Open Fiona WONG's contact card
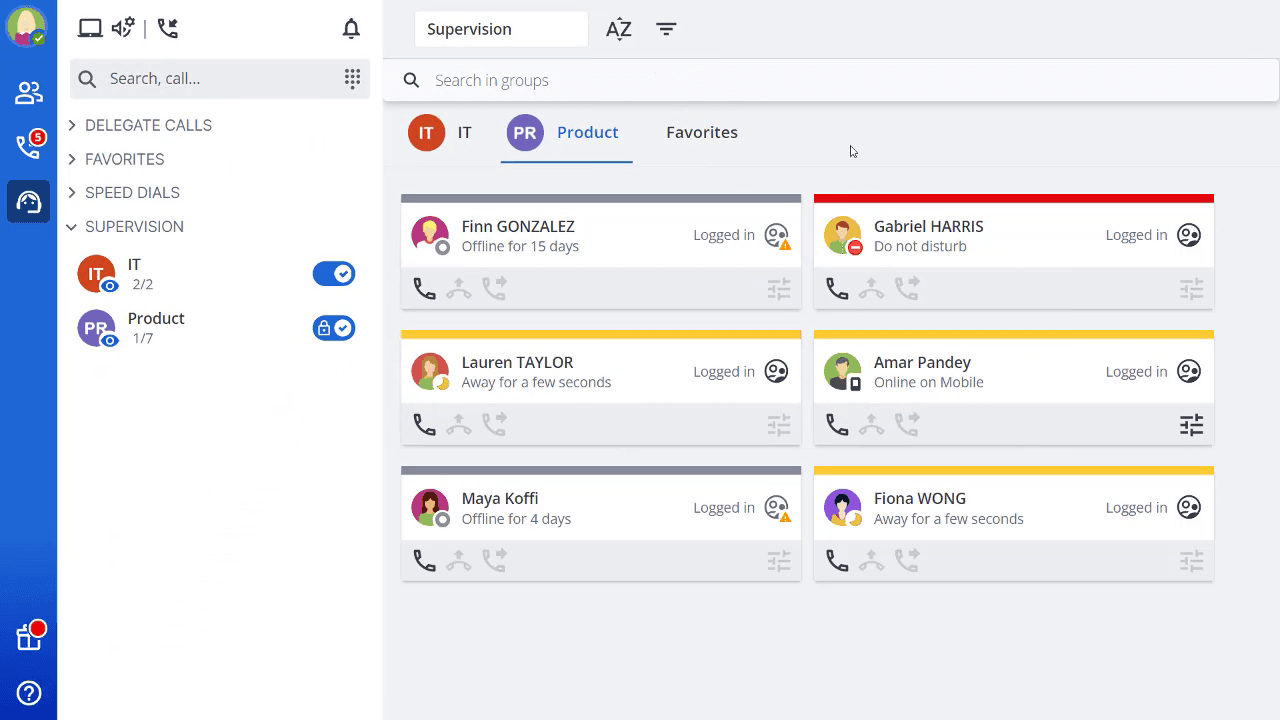 click(x=1014, y=508)
